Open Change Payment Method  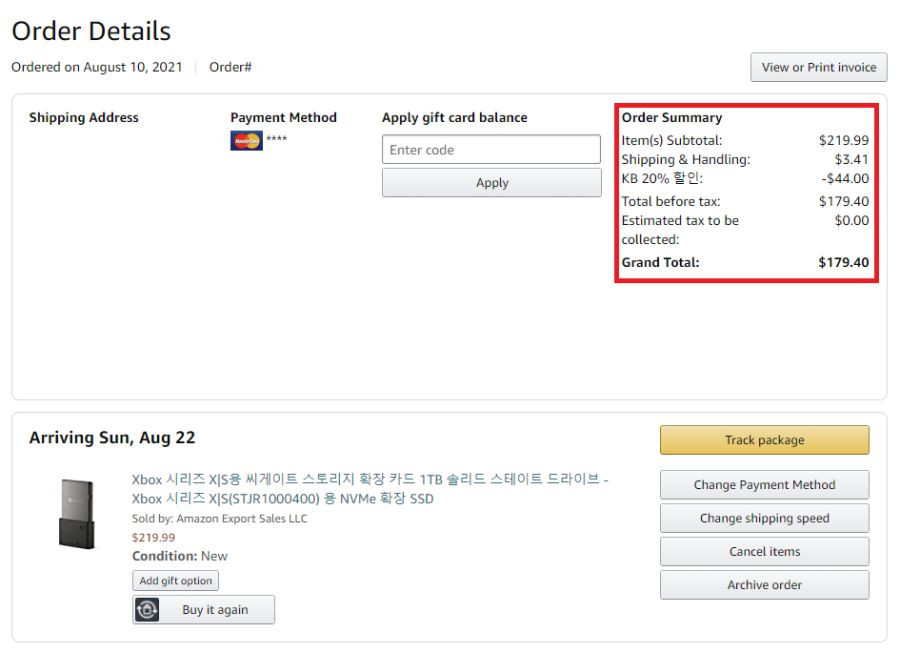tap(765, 485)
